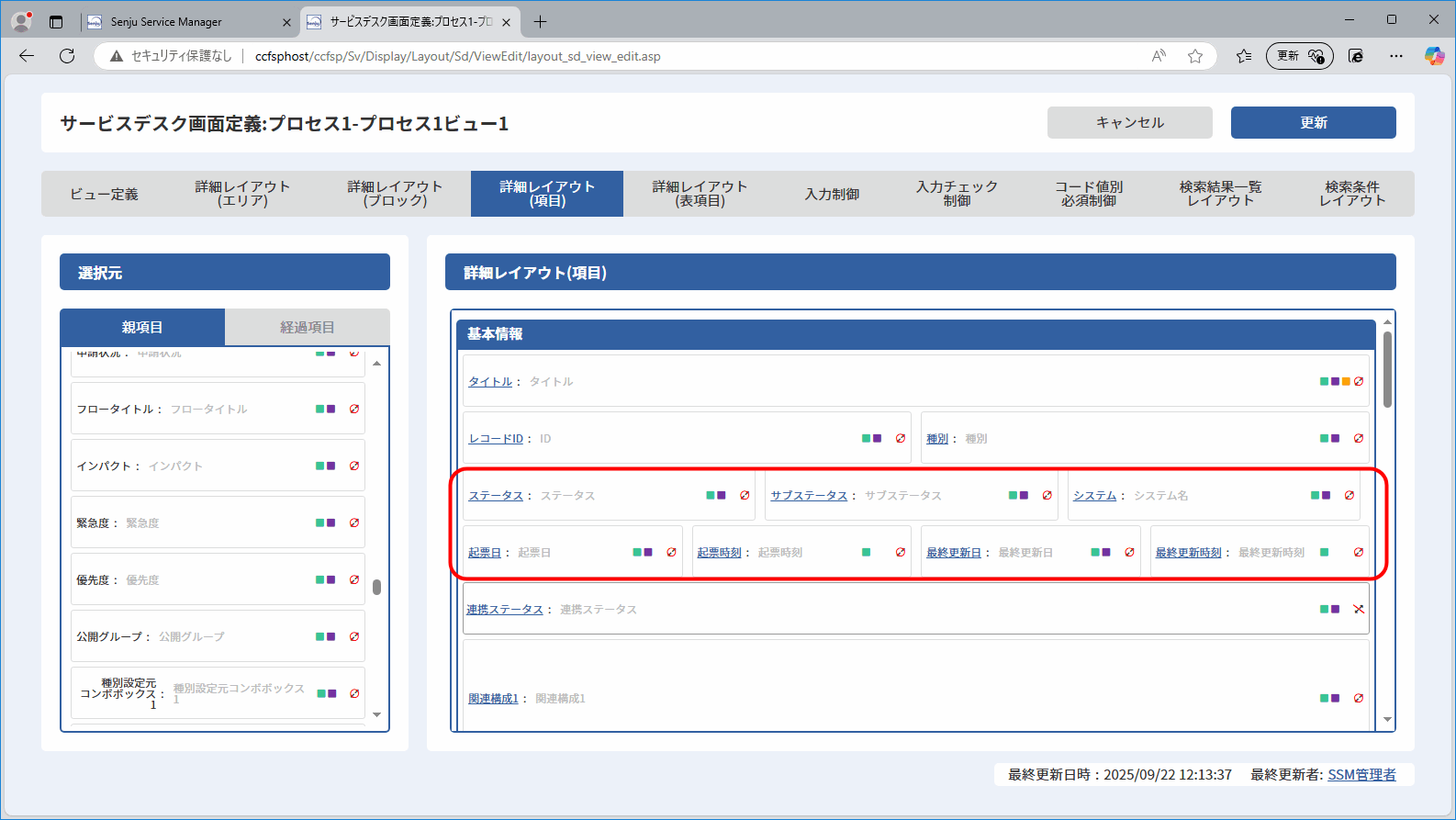Activate the Senju Service Manager browser tab

coord(190,22)
